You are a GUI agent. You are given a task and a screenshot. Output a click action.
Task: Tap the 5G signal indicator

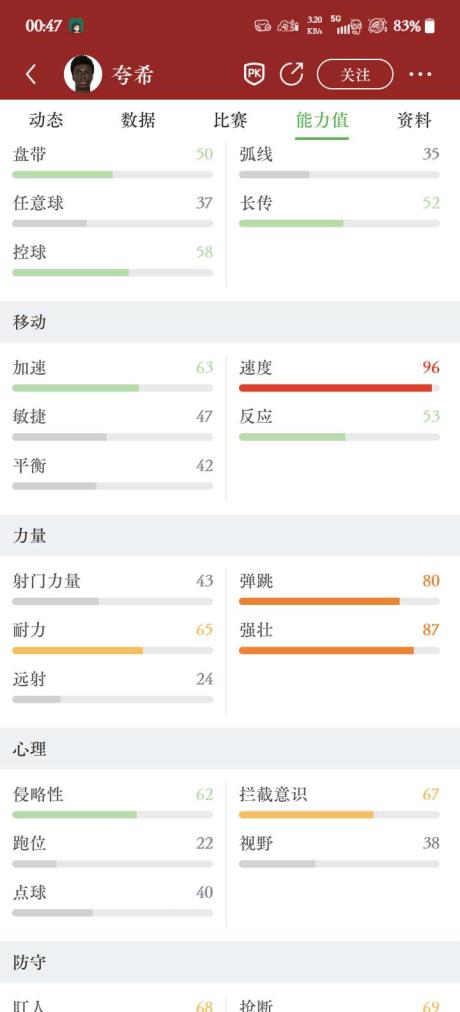point(348,25)
